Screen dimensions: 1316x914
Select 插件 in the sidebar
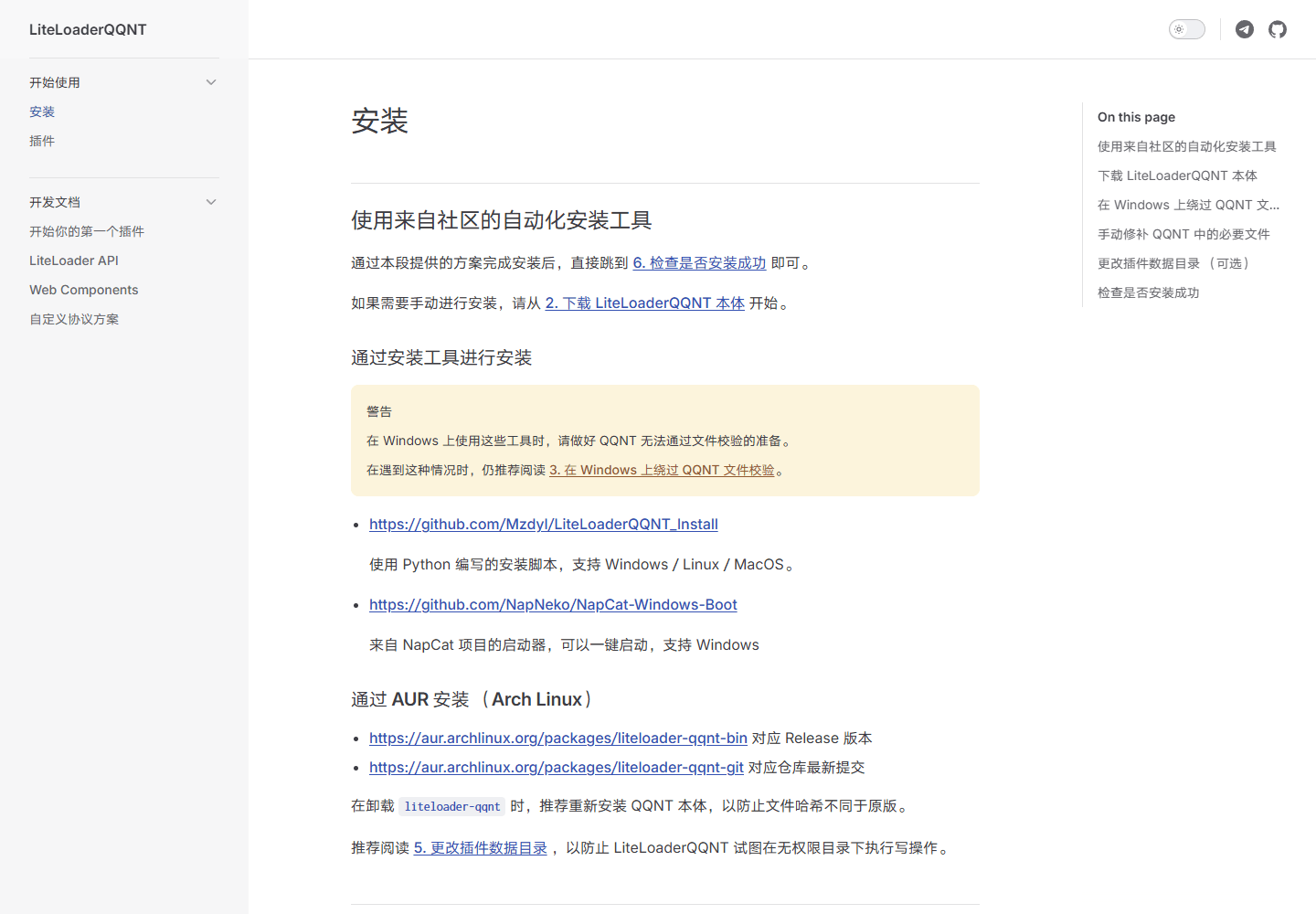tap(42, 141)
